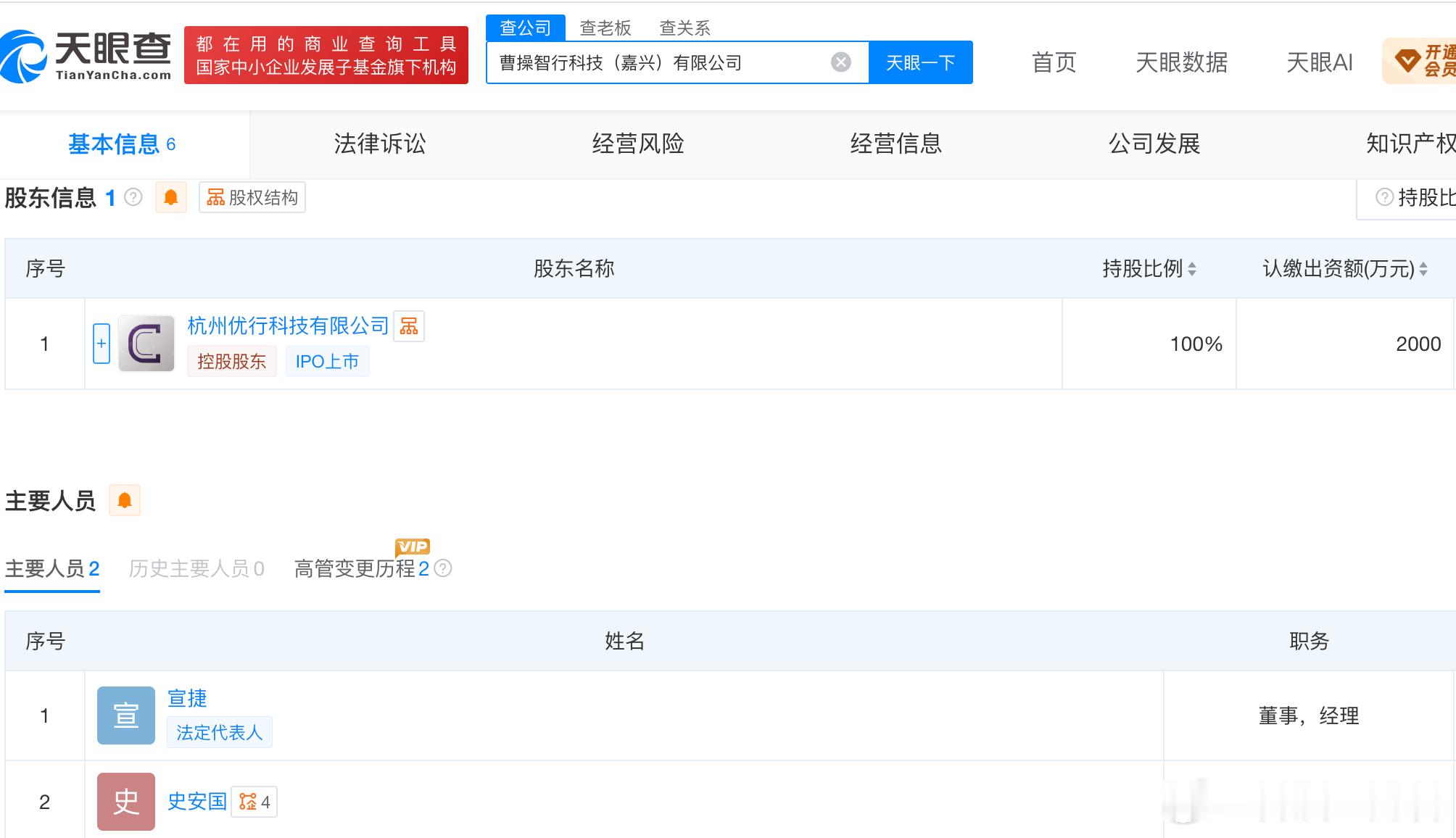Go to 首页 in the top navigation
This screenshot has width=1456, height=838.
(x=1054, y=62)
